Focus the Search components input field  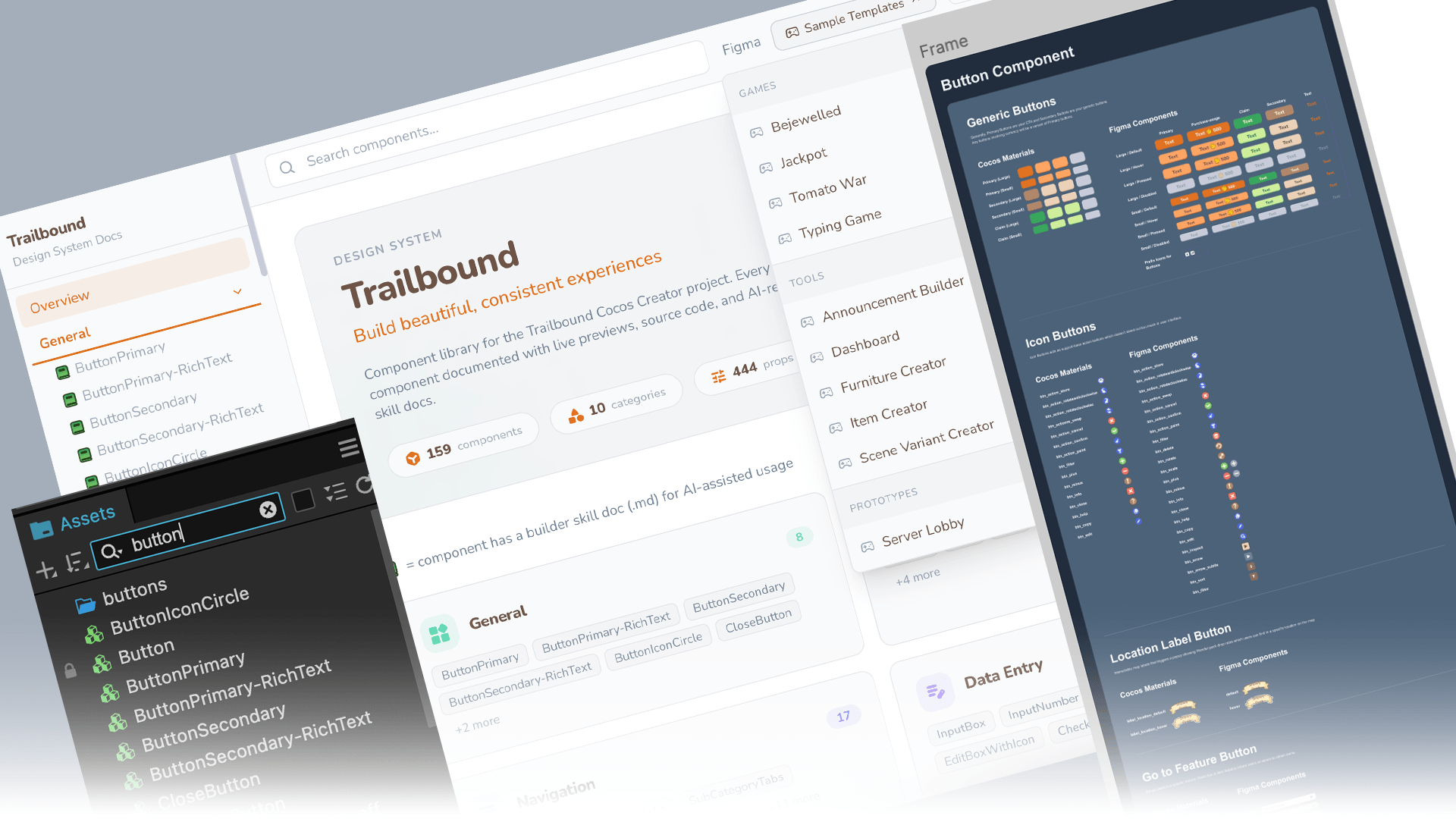click(x=485, y=114)
